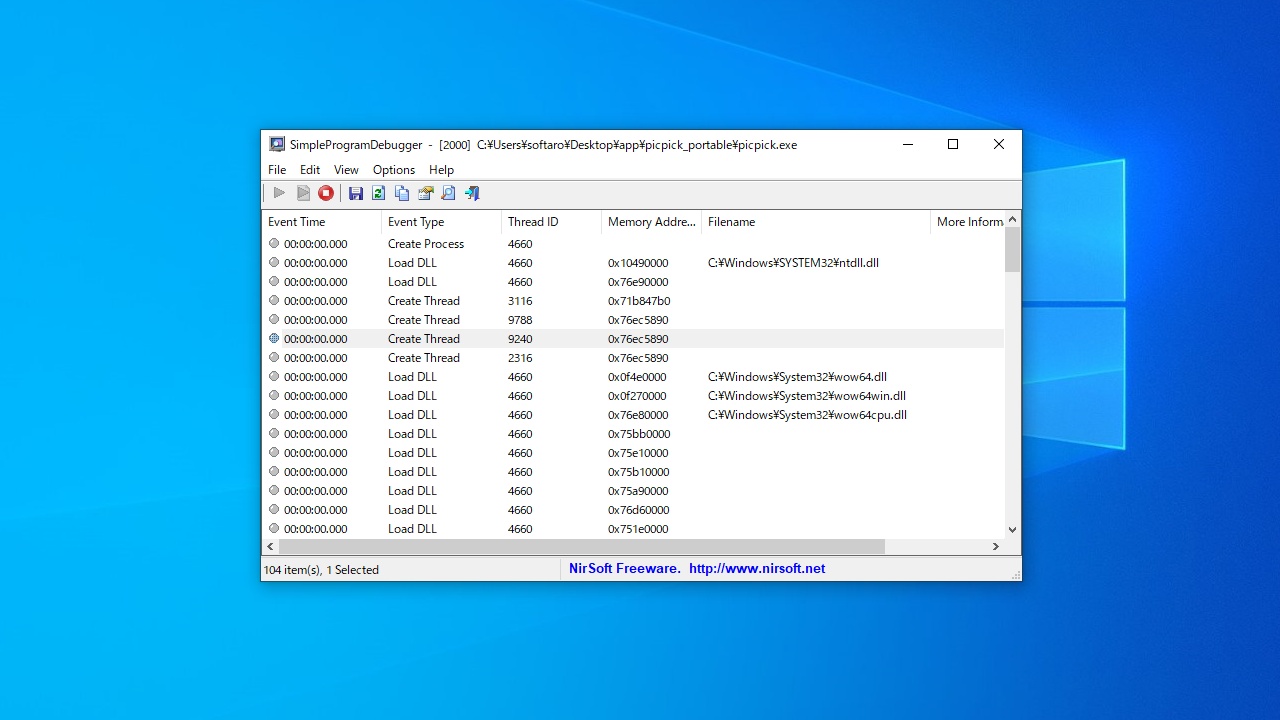This screenshot has height=720, width=1280.
Task: Copy selected items using the copy icon
Action: (402, 193)
